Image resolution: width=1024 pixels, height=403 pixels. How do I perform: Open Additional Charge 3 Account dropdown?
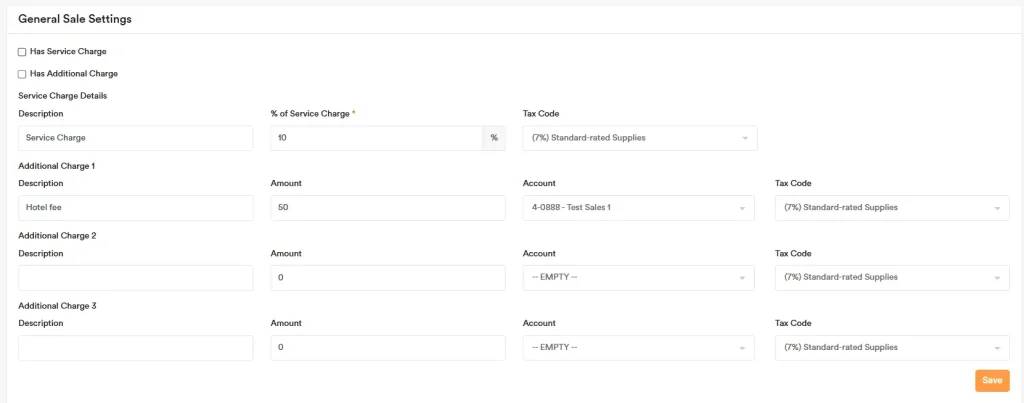pos(638,348)
